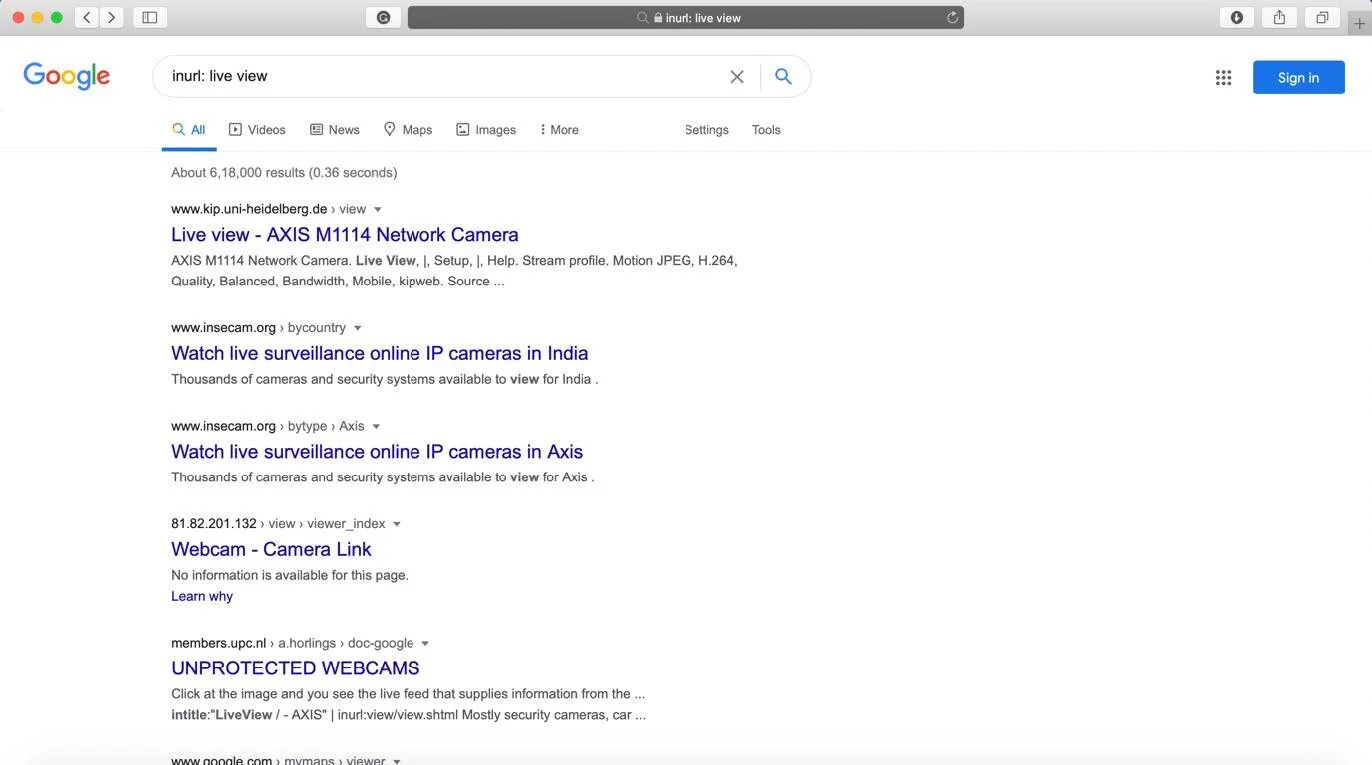Viewport: 1372px width, 765px height.
Task: Toggle the Safari sidebar button
Action: (x=150, y=17)
